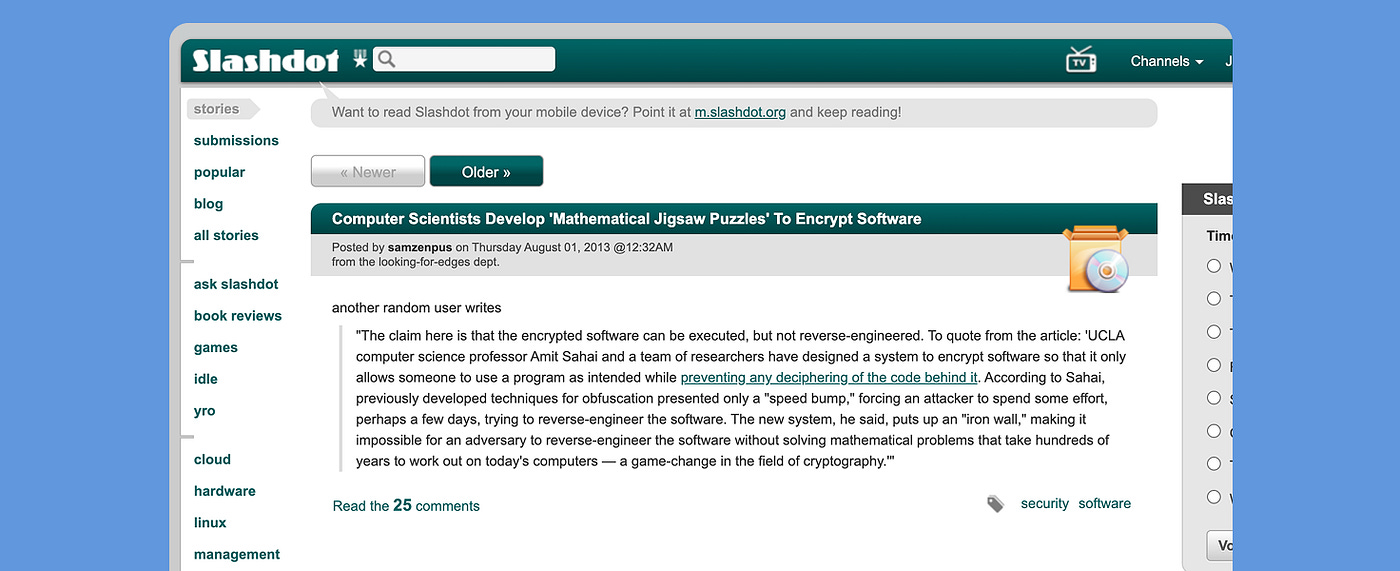Click the poster name samzenpus
Image resolution: width=1400 pixels, height=571 pixels.
coord(420,247)
